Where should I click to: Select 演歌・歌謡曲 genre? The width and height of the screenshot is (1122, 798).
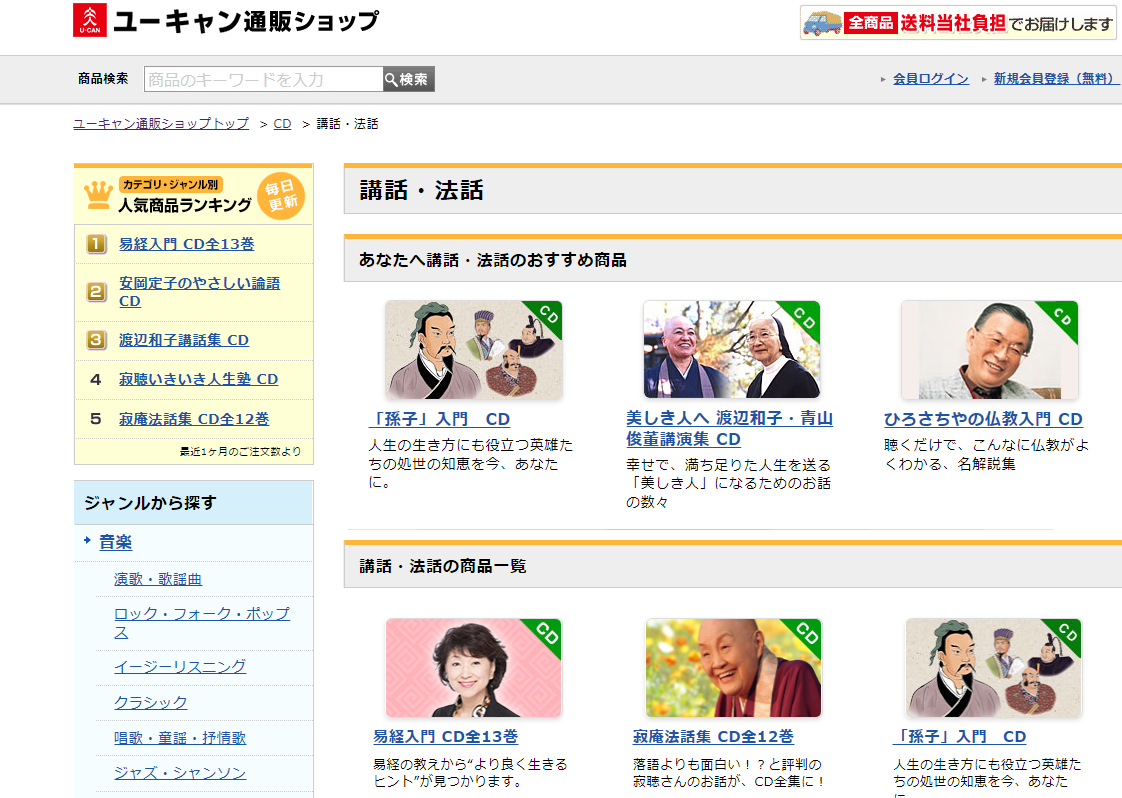[158, 579]
